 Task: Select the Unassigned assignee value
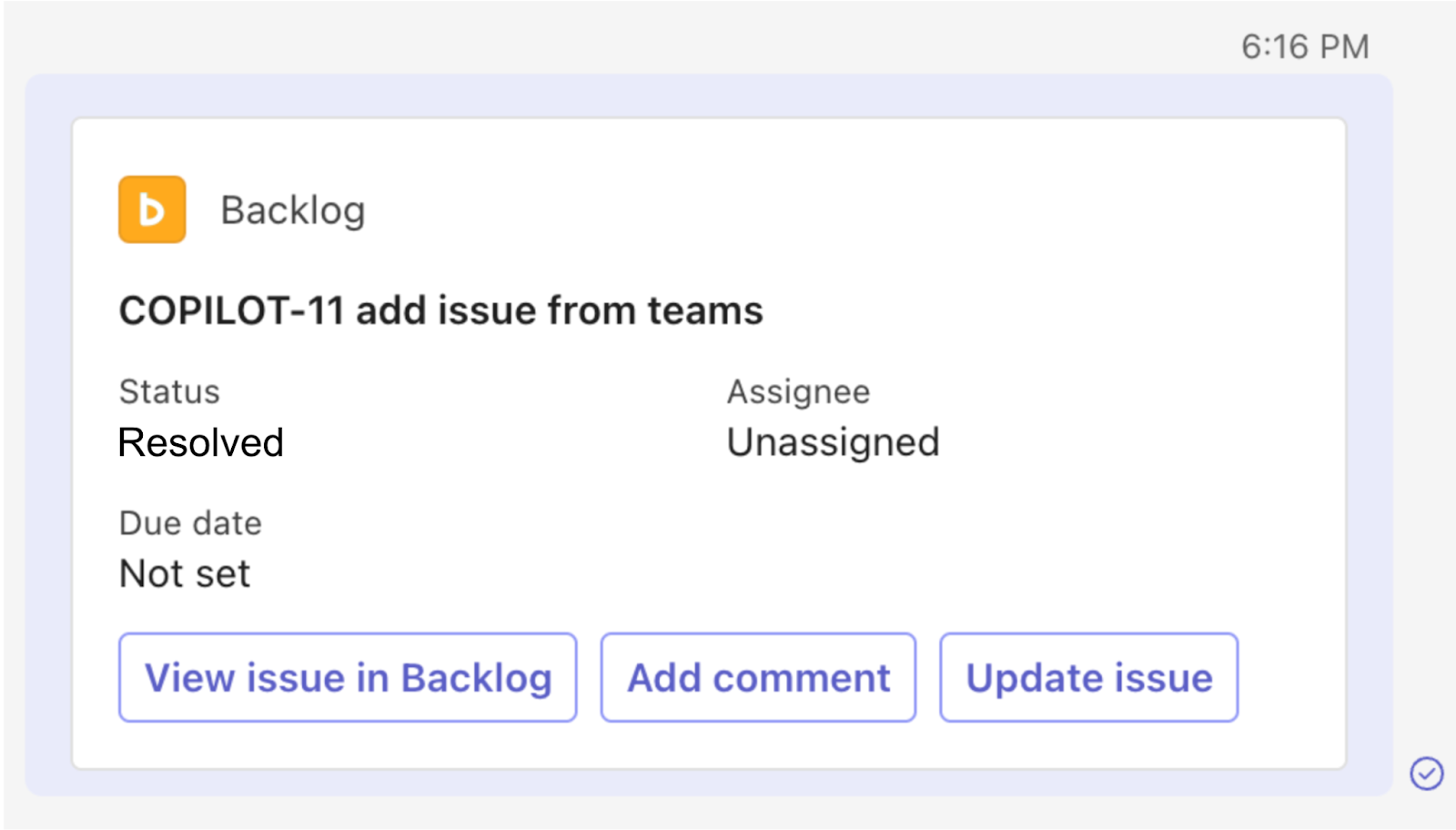(x=833, y=443)
